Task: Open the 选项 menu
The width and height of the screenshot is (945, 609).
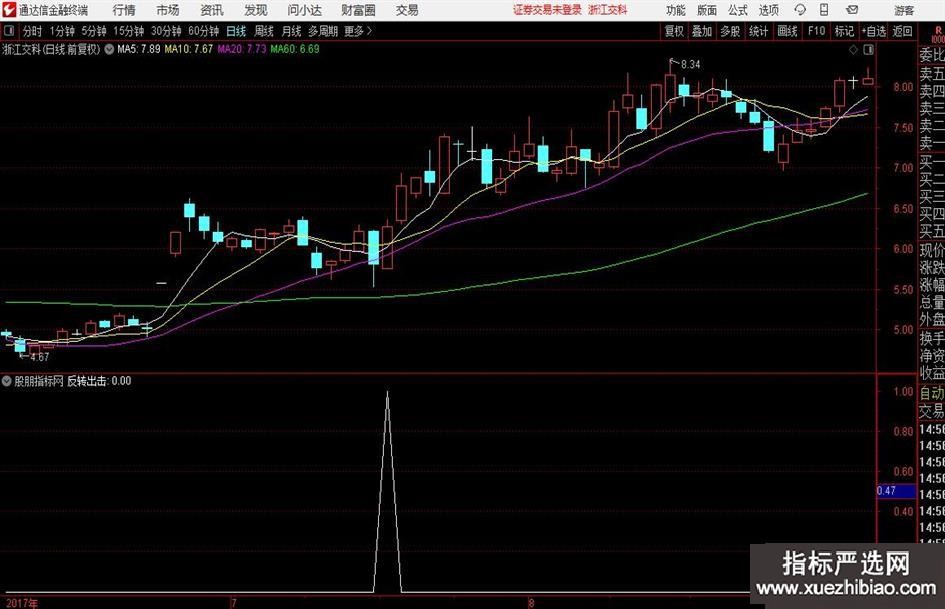Action: click(x=768, y=10)
